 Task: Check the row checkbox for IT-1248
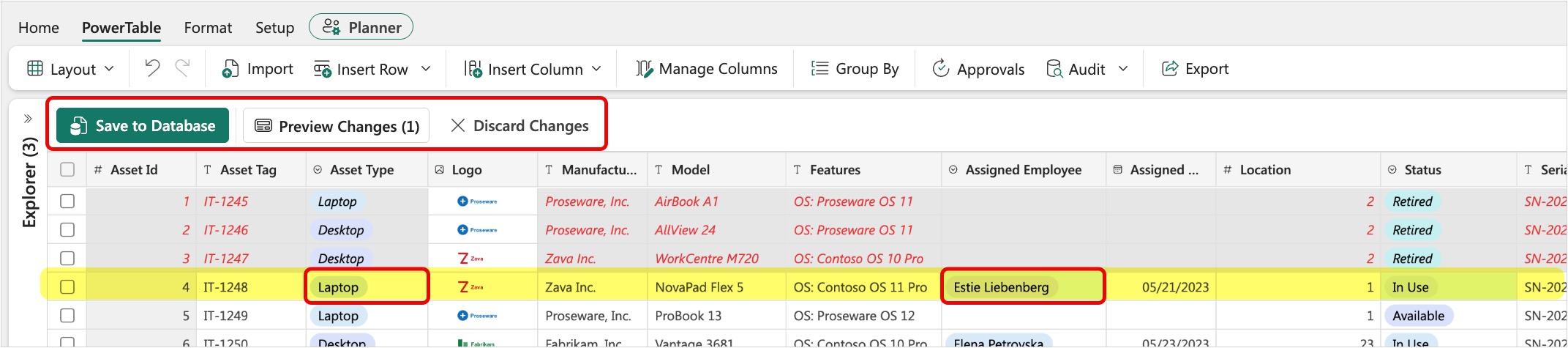coord(67,287)
